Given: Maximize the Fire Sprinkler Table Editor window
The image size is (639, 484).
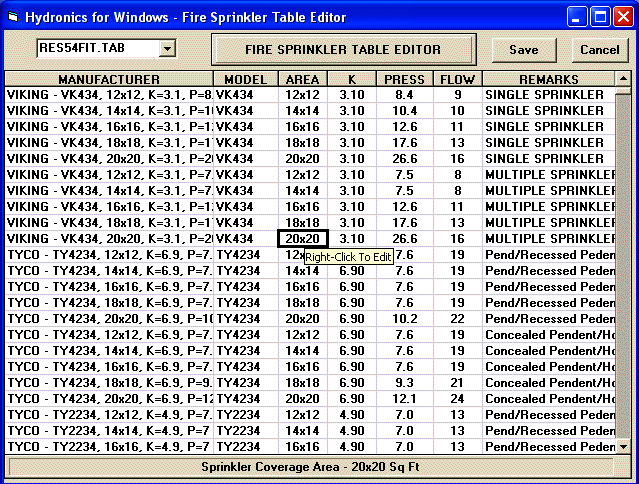Looking at the screenshot, I should [600, 18].
